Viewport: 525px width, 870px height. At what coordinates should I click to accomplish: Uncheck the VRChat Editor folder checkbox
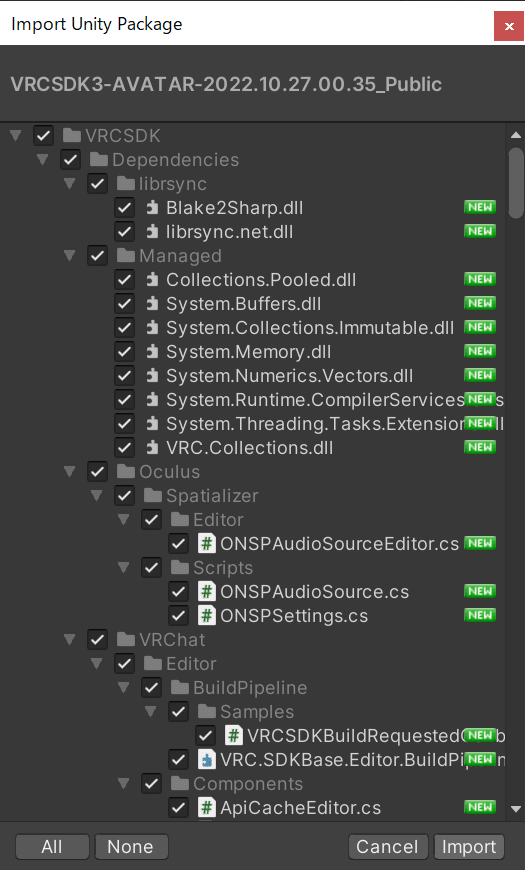pos(124,664)
